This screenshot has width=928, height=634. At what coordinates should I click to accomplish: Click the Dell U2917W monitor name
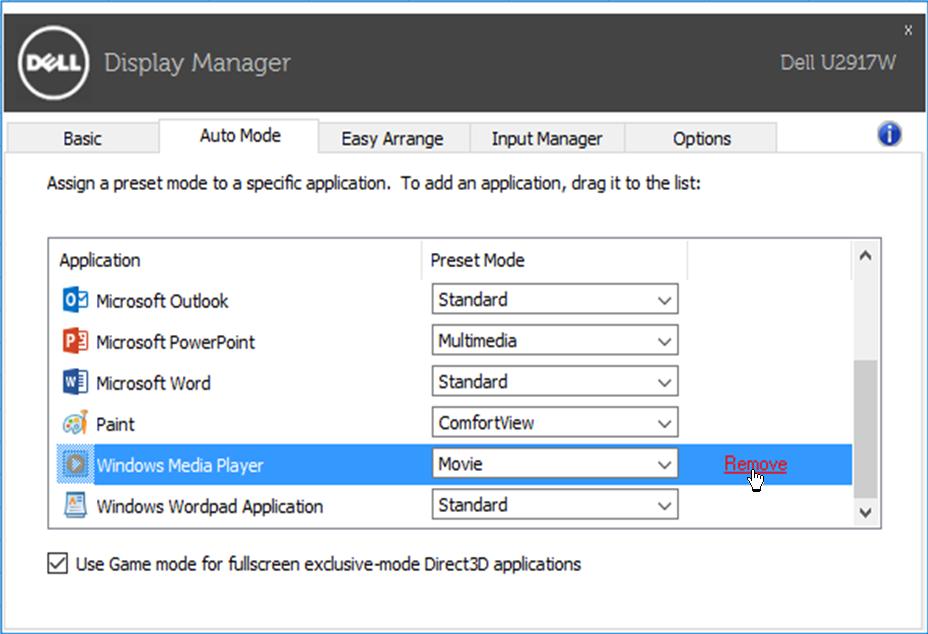[838, 62]
